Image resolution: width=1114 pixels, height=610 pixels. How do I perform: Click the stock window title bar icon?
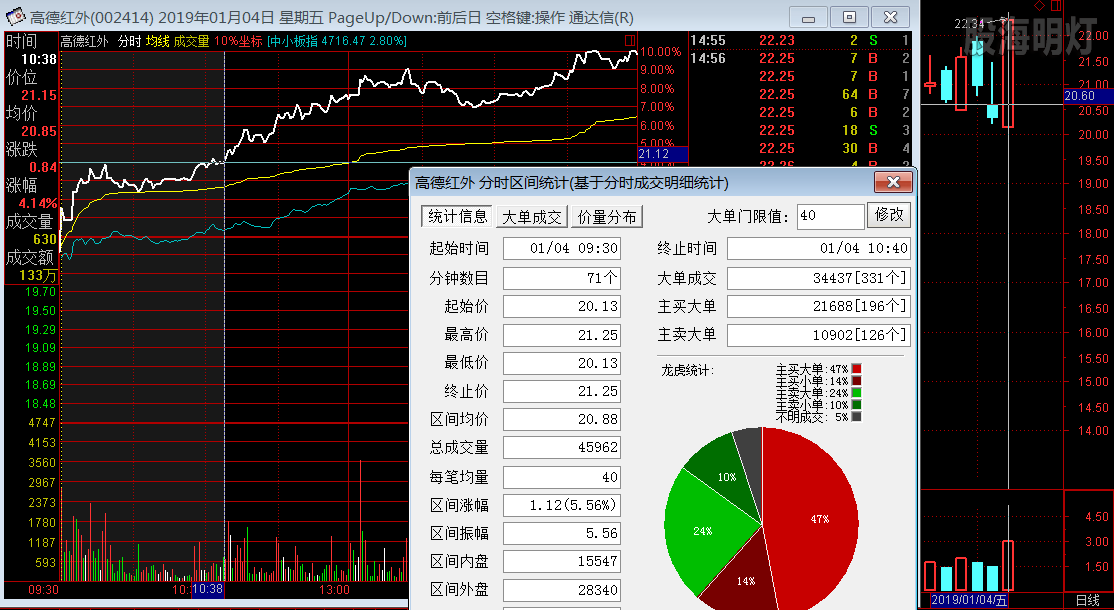click(x=16, y=17)
